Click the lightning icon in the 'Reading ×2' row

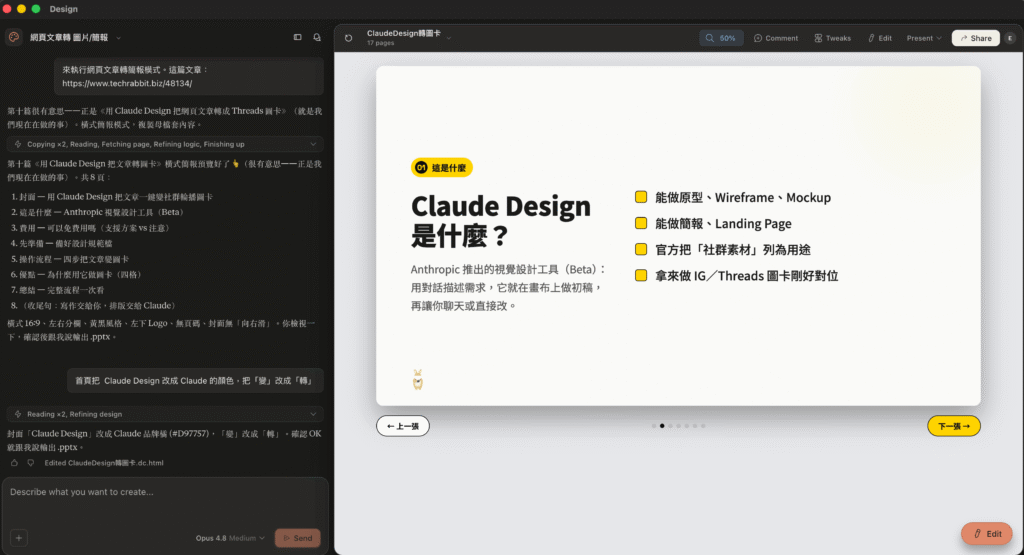click(18, 414)
